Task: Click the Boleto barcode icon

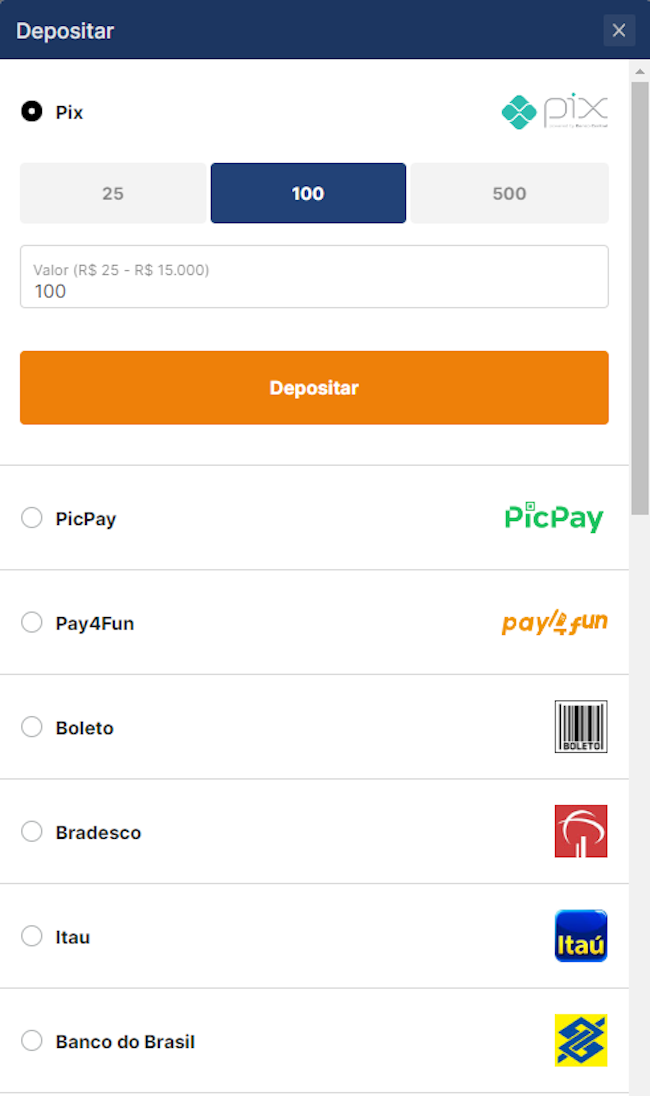Action: click(581, 726)
